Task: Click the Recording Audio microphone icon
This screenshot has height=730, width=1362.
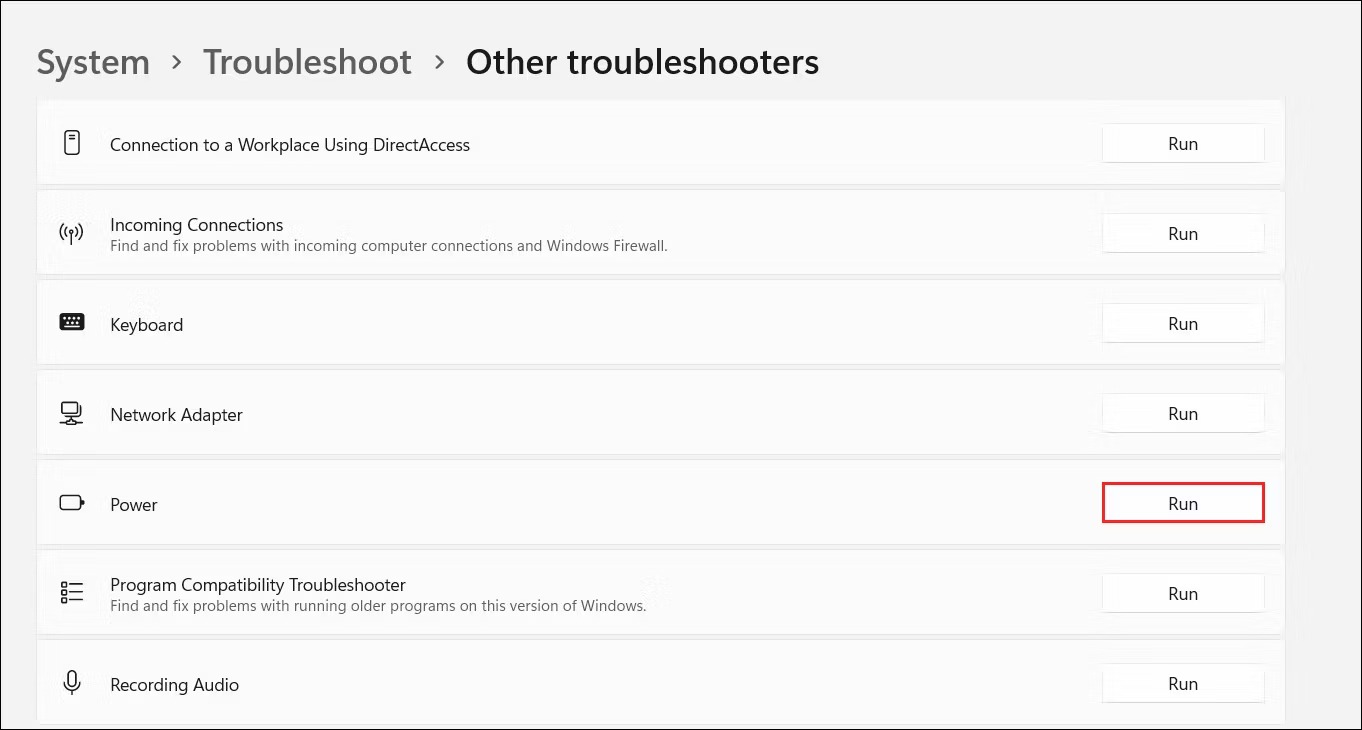Action: pyautogui.click(x=72, y=683)
